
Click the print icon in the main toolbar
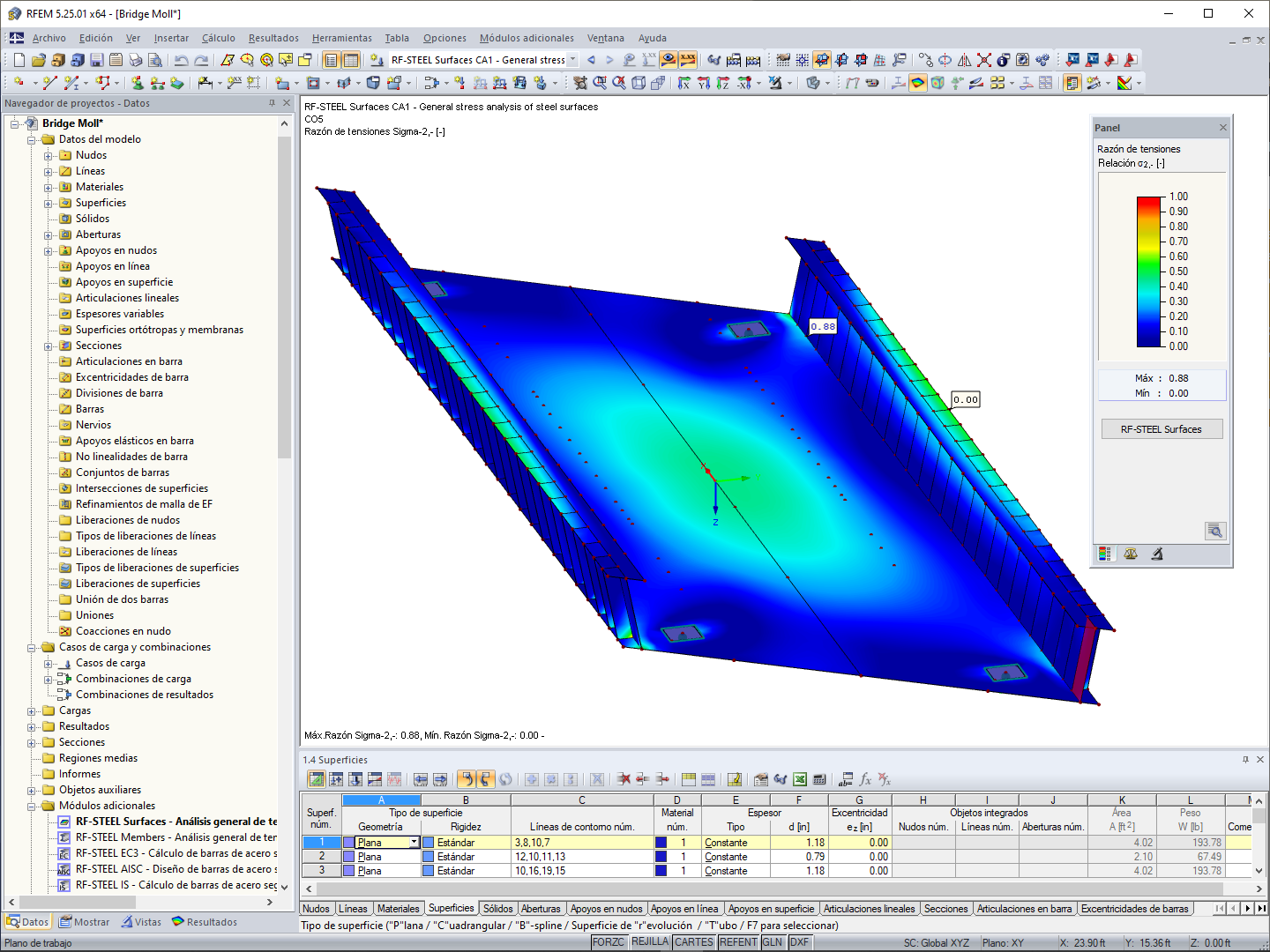pos(136,59)
